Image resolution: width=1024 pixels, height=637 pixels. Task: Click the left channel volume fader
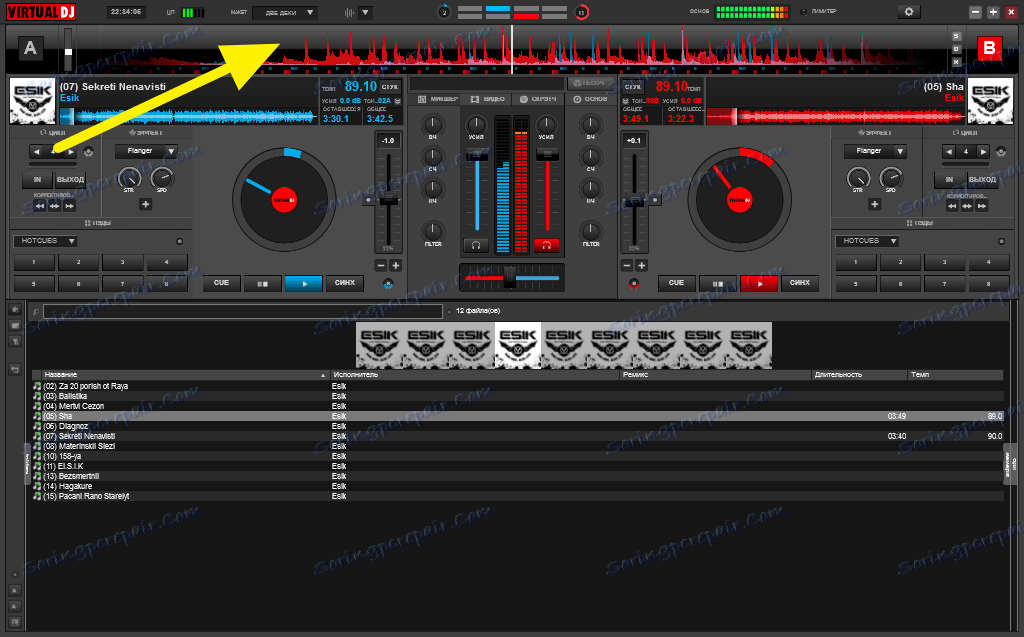(477, 154)
